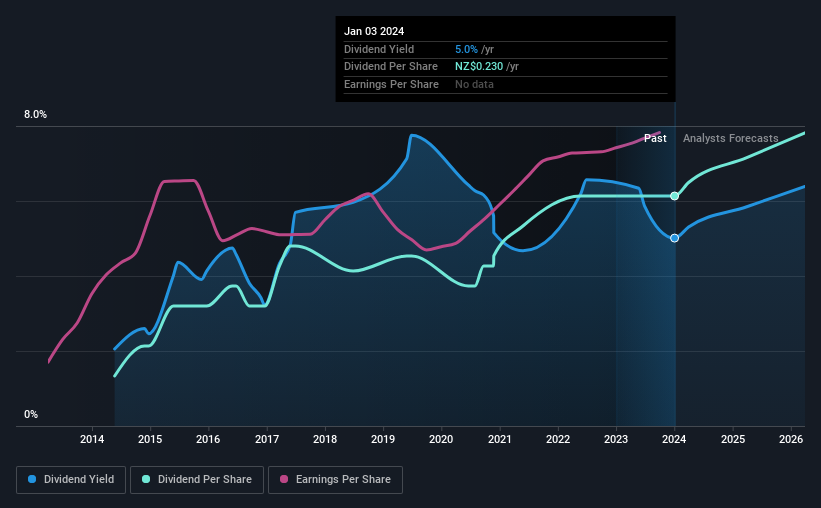Click the Past label on chart
Viewport: 821px width, 508px height.
(x=655, y=138)
